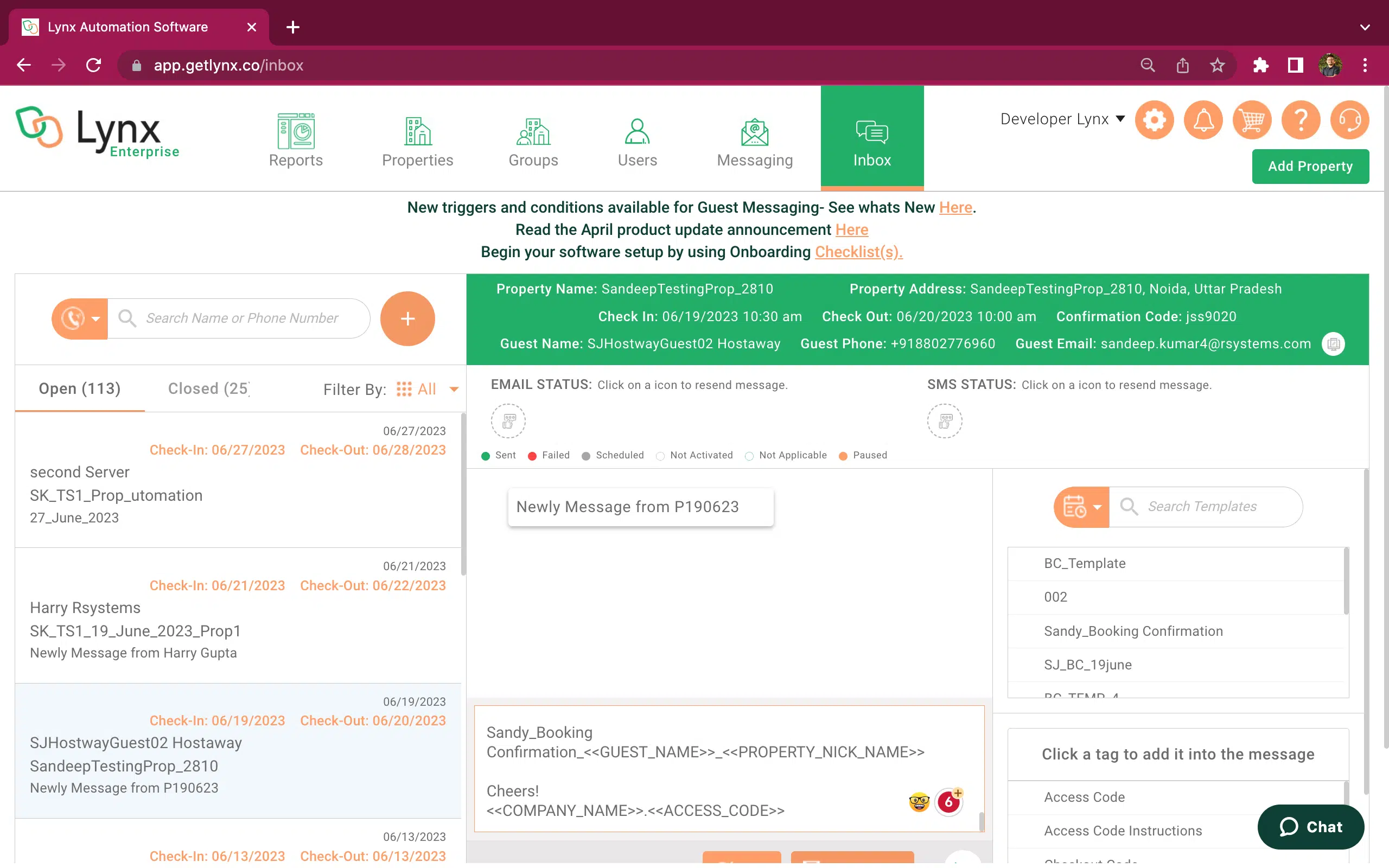This screenshot has width=1389, height=868.
Task: Open a new browser tab
Action: (x=293, y=27)
